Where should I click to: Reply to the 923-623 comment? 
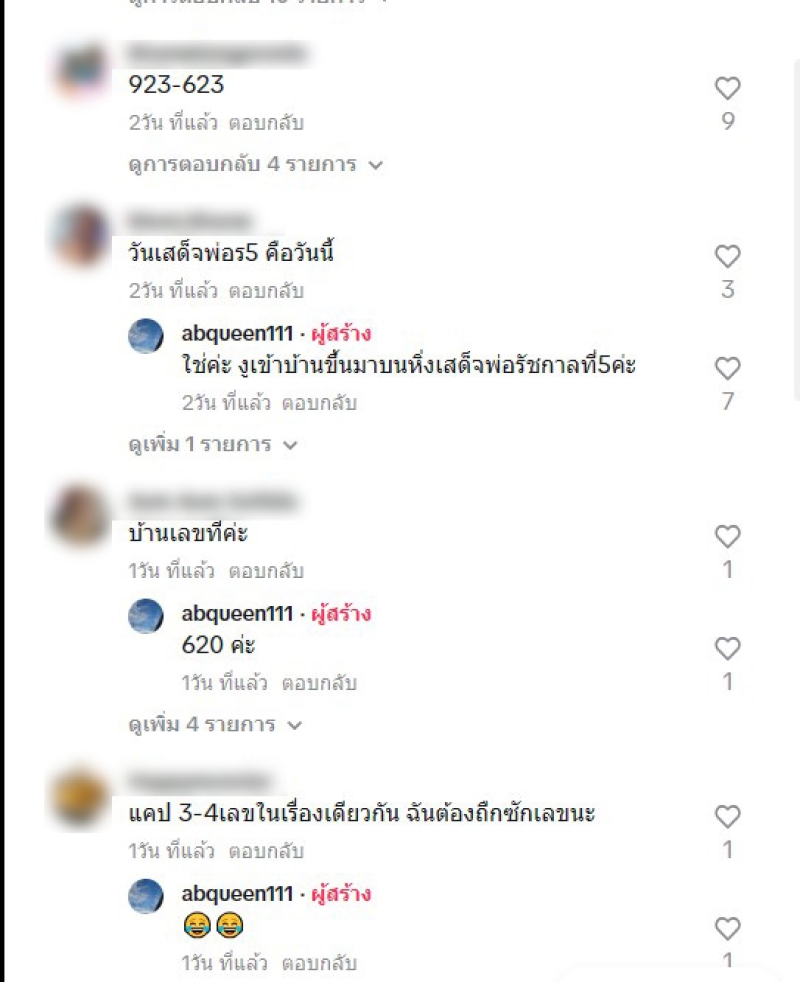tap(266, 123)
